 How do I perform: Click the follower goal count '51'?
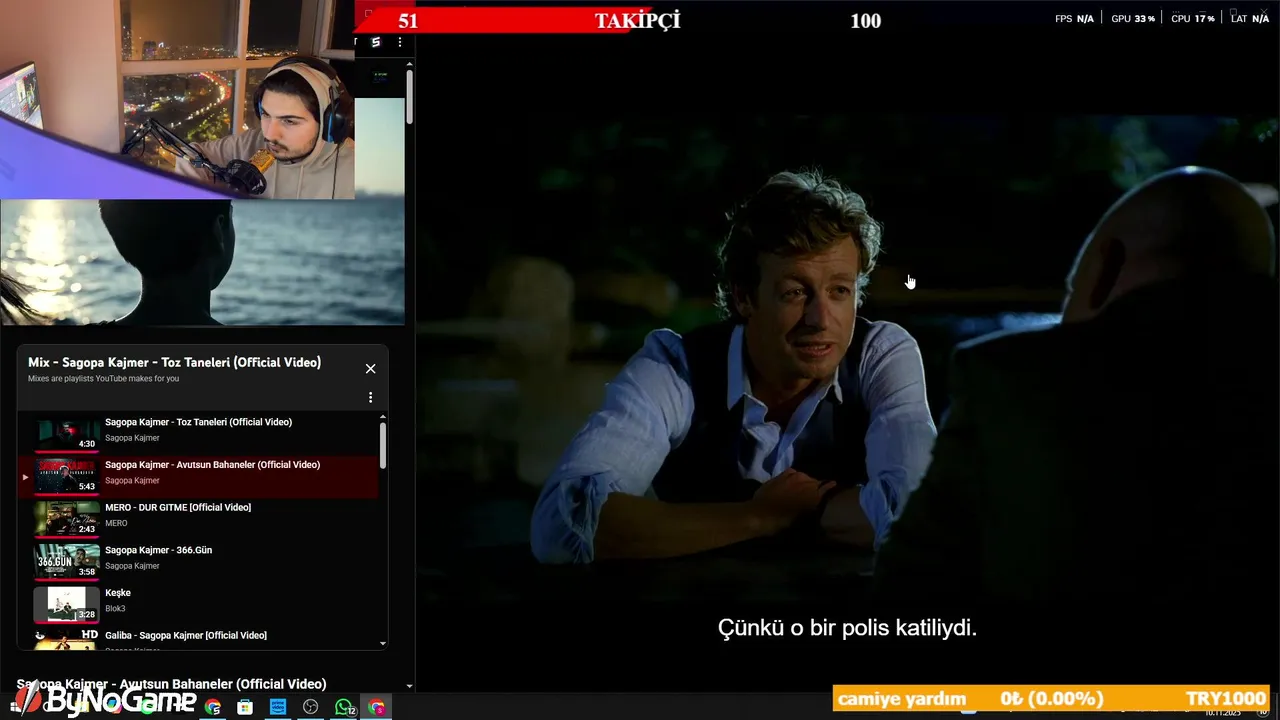tap(408, 21)
